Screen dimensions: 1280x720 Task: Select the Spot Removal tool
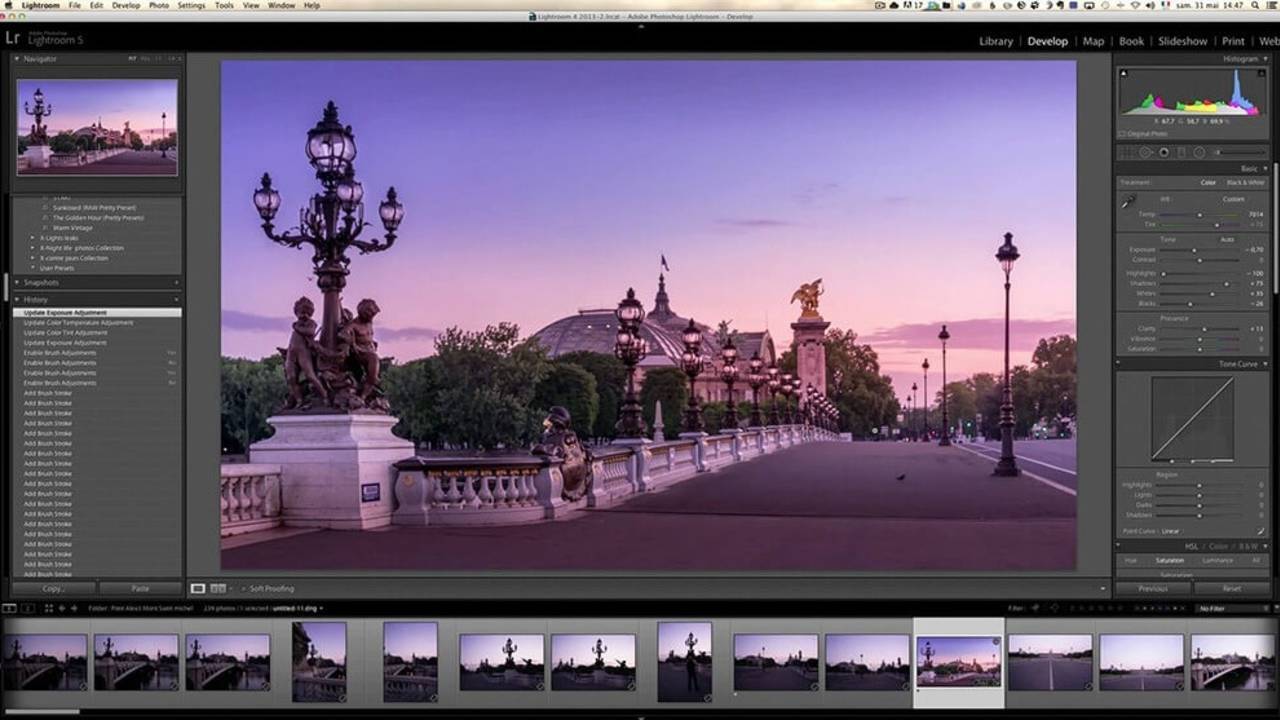pyautogui.click(x=1146, y=152)
